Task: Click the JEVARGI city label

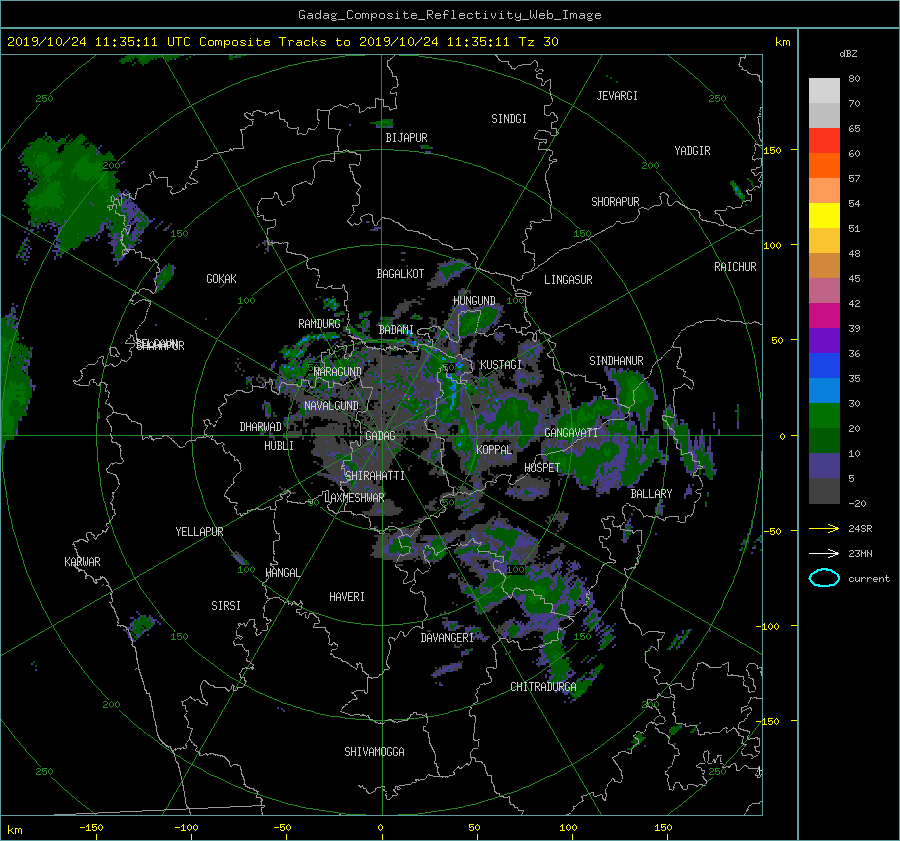Action: click(617, 96)
